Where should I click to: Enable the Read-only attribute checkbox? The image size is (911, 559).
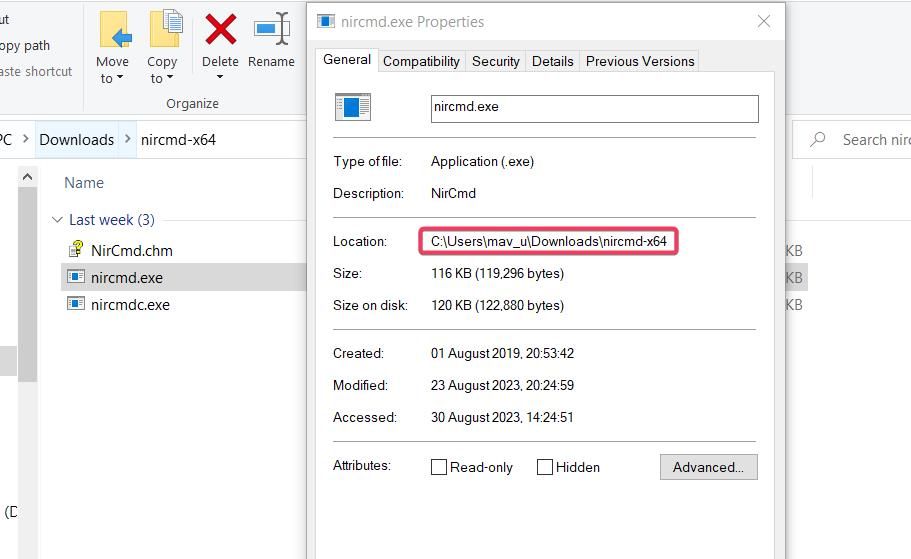(439, 467)
